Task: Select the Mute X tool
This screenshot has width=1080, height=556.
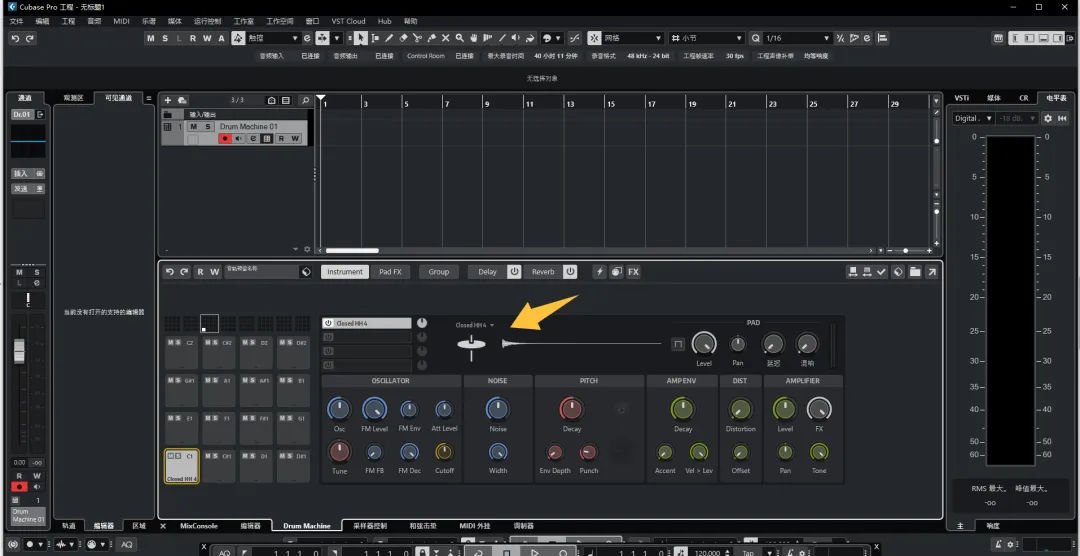Action: click(x=446, y=39)
